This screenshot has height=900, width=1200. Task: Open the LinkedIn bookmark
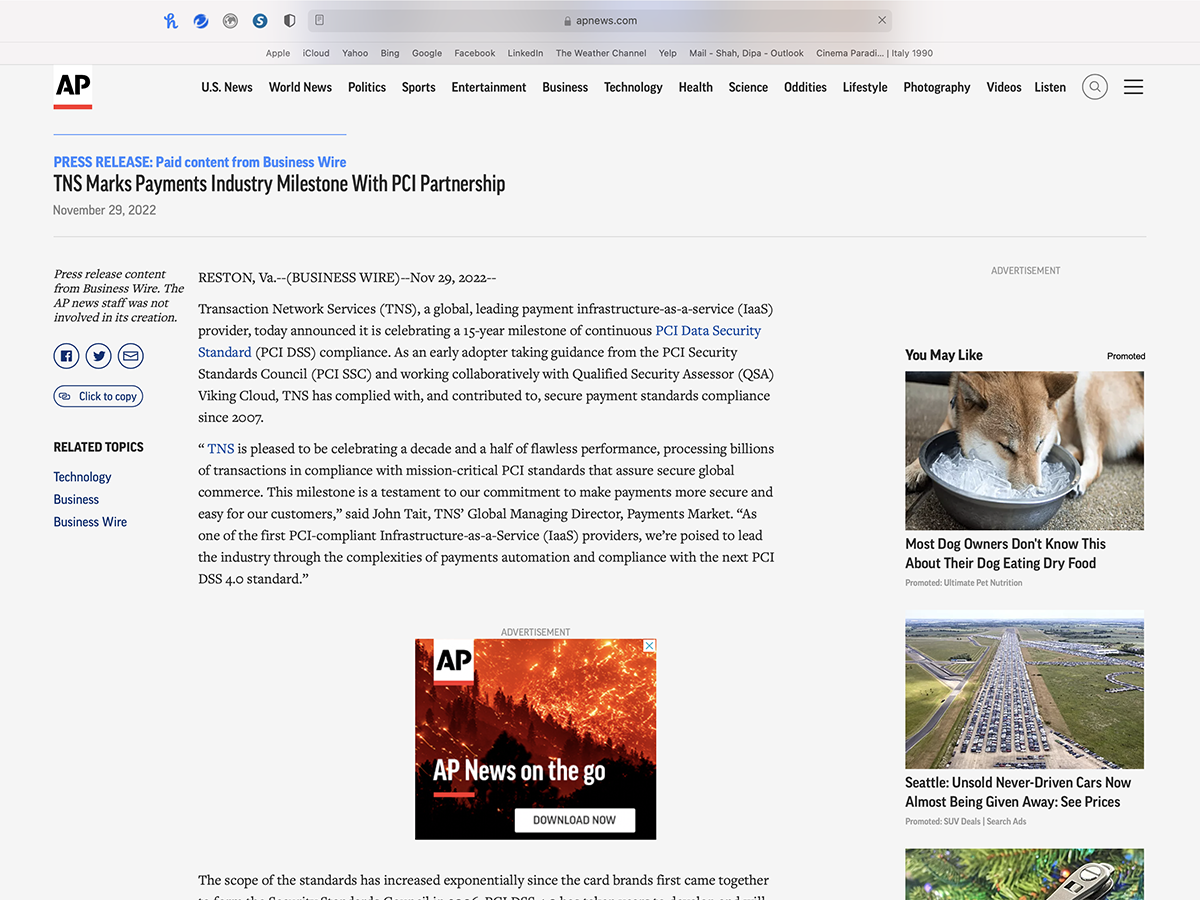coord(525,53)
